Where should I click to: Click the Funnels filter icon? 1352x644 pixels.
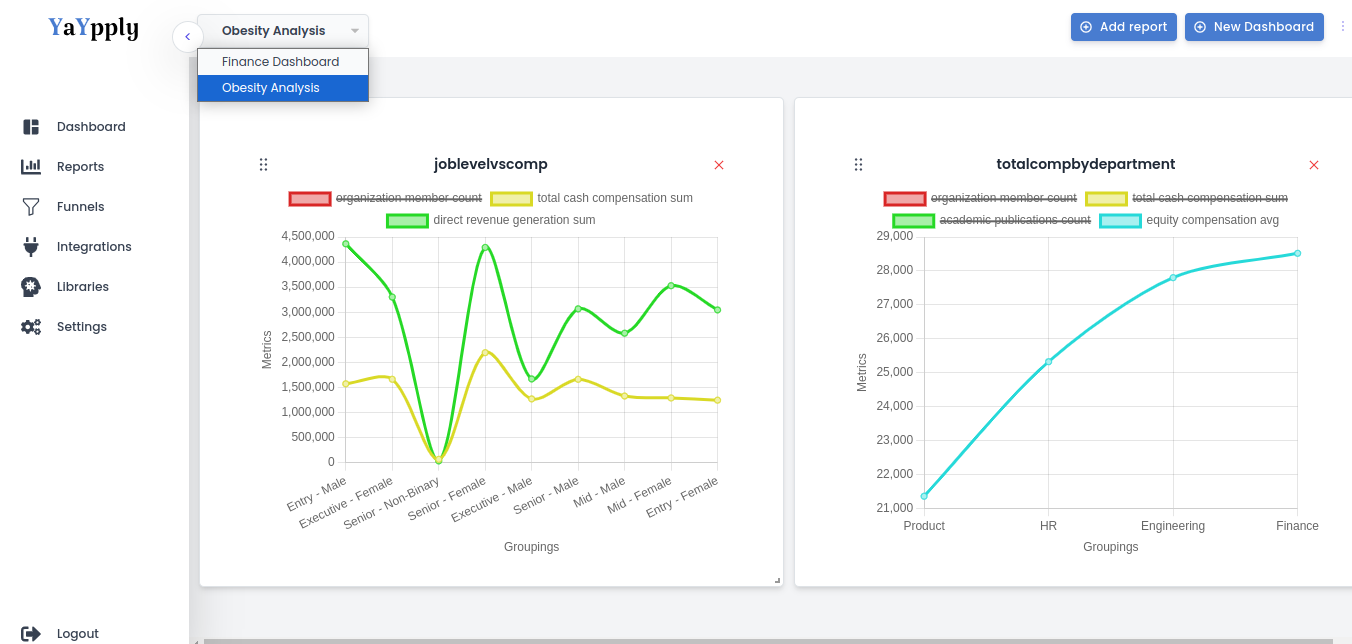(31, 207)
